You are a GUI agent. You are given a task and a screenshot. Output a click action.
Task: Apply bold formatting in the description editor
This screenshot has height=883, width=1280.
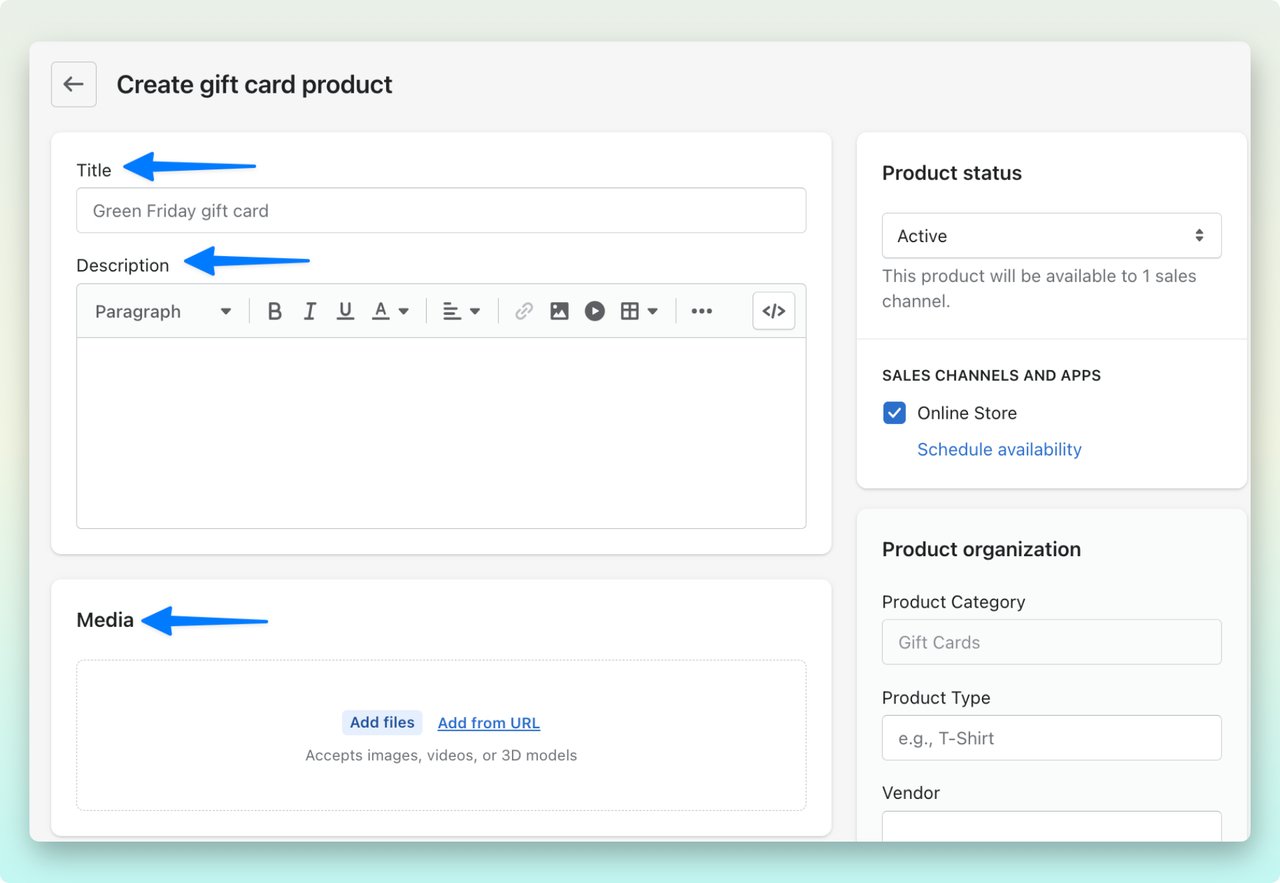pyautogui.click(x=274, y=311)
